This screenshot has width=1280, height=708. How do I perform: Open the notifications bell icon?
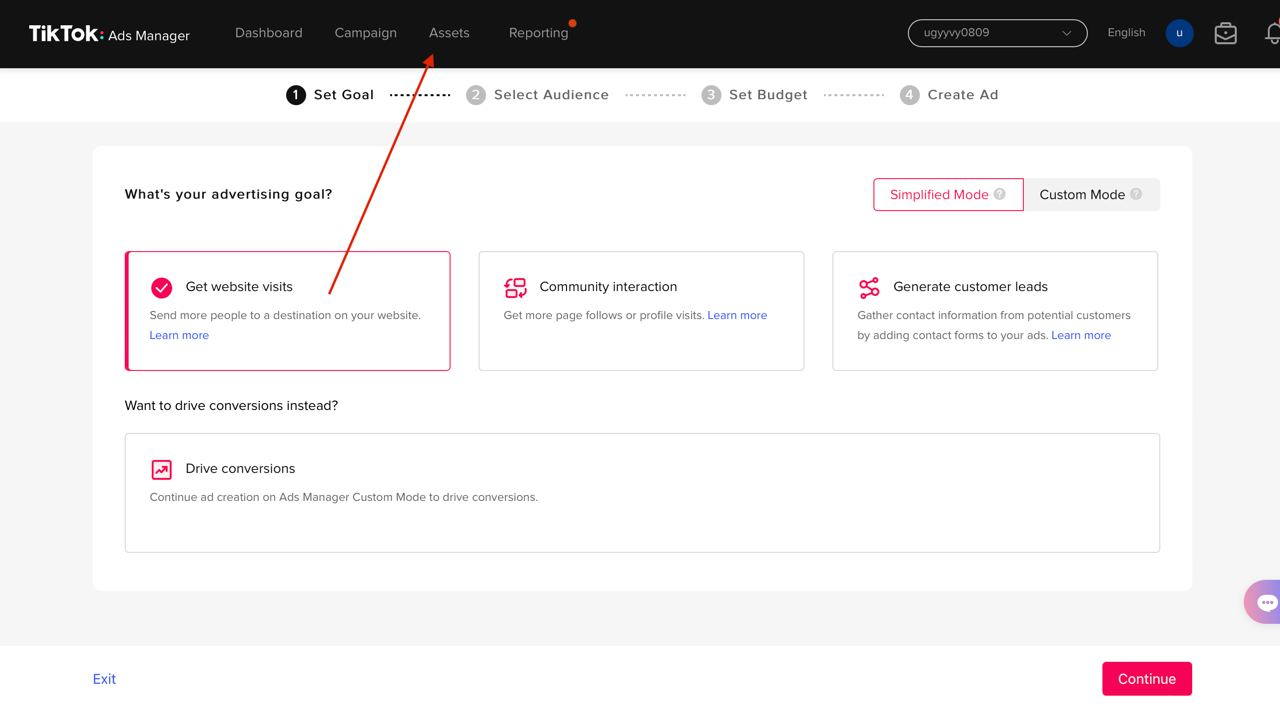tap(1272, 33)
